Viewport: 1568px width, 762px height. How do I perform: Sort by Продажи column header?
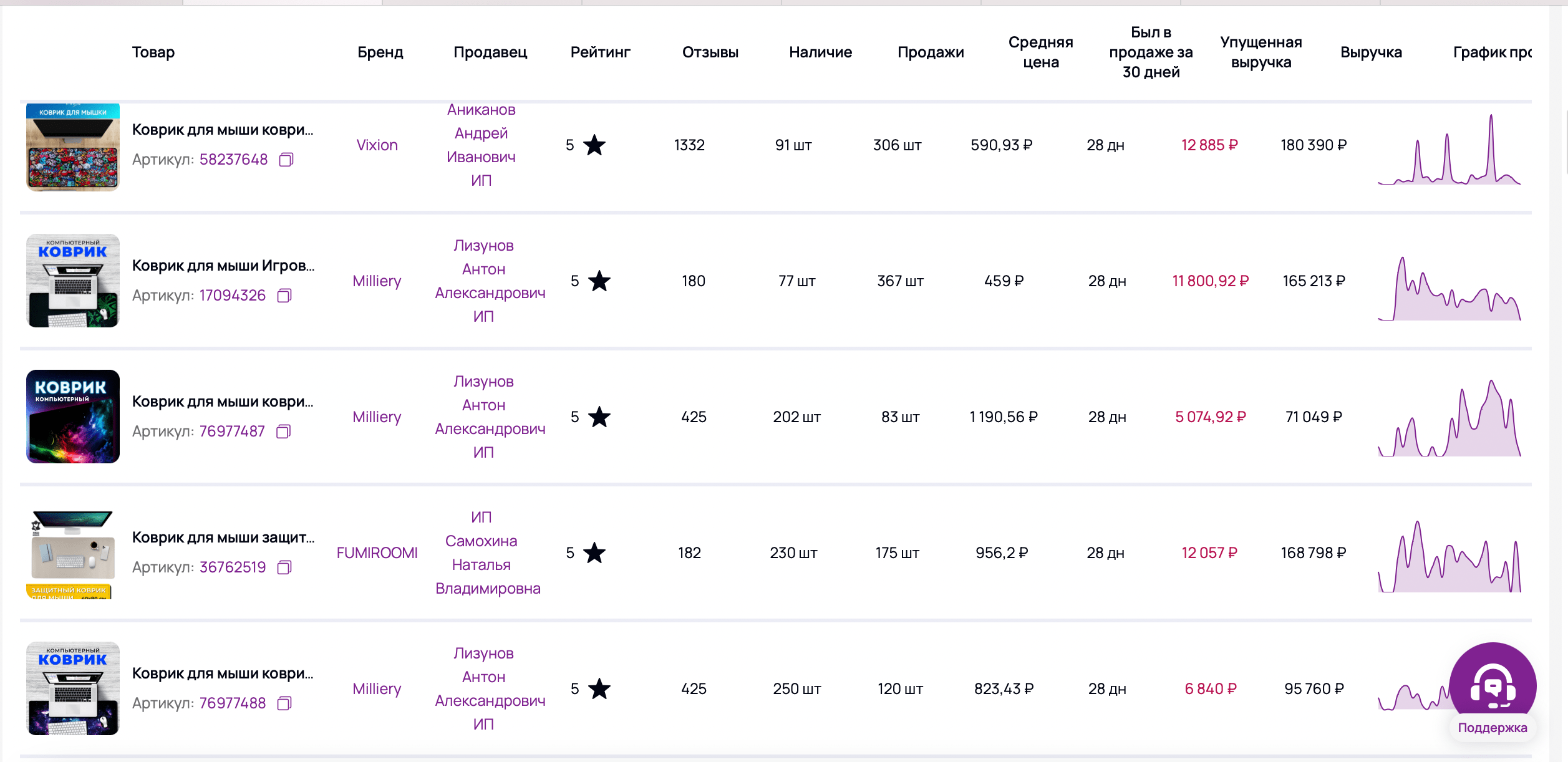pos(930,52)
